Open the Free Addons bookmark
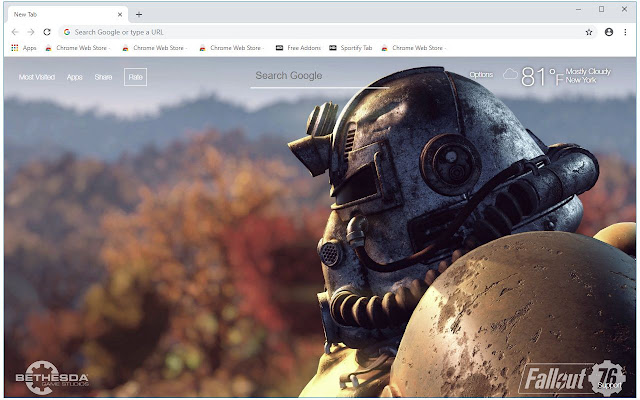Viewport: 640px width, 400px height. [298, 48]
